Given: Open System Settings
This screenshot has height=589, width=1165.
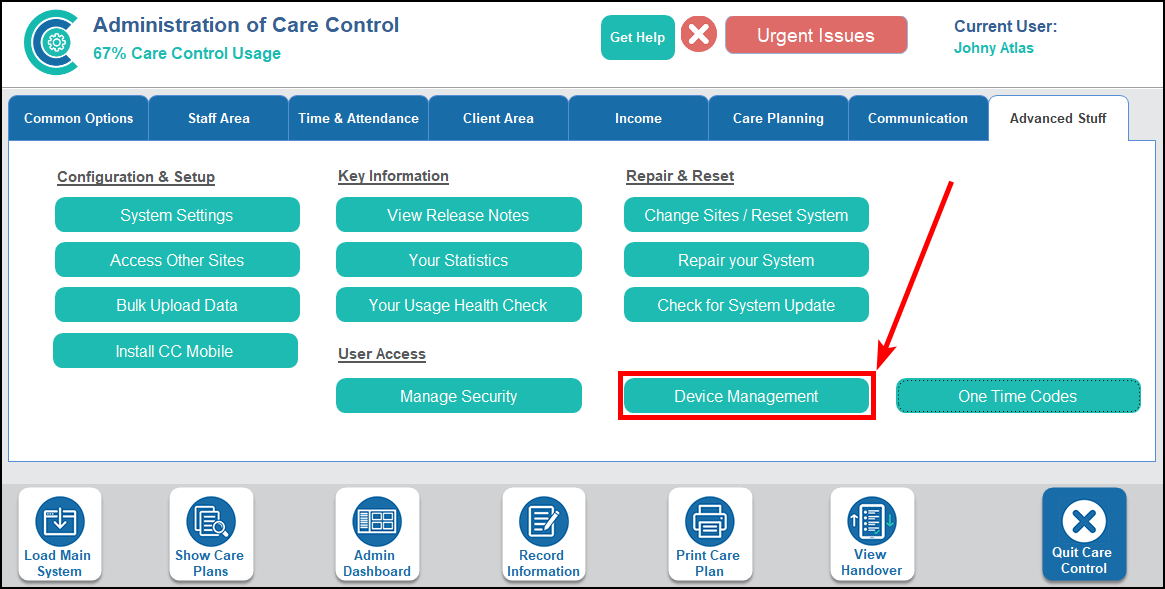Looking at the screenshot, I should 177,215.
